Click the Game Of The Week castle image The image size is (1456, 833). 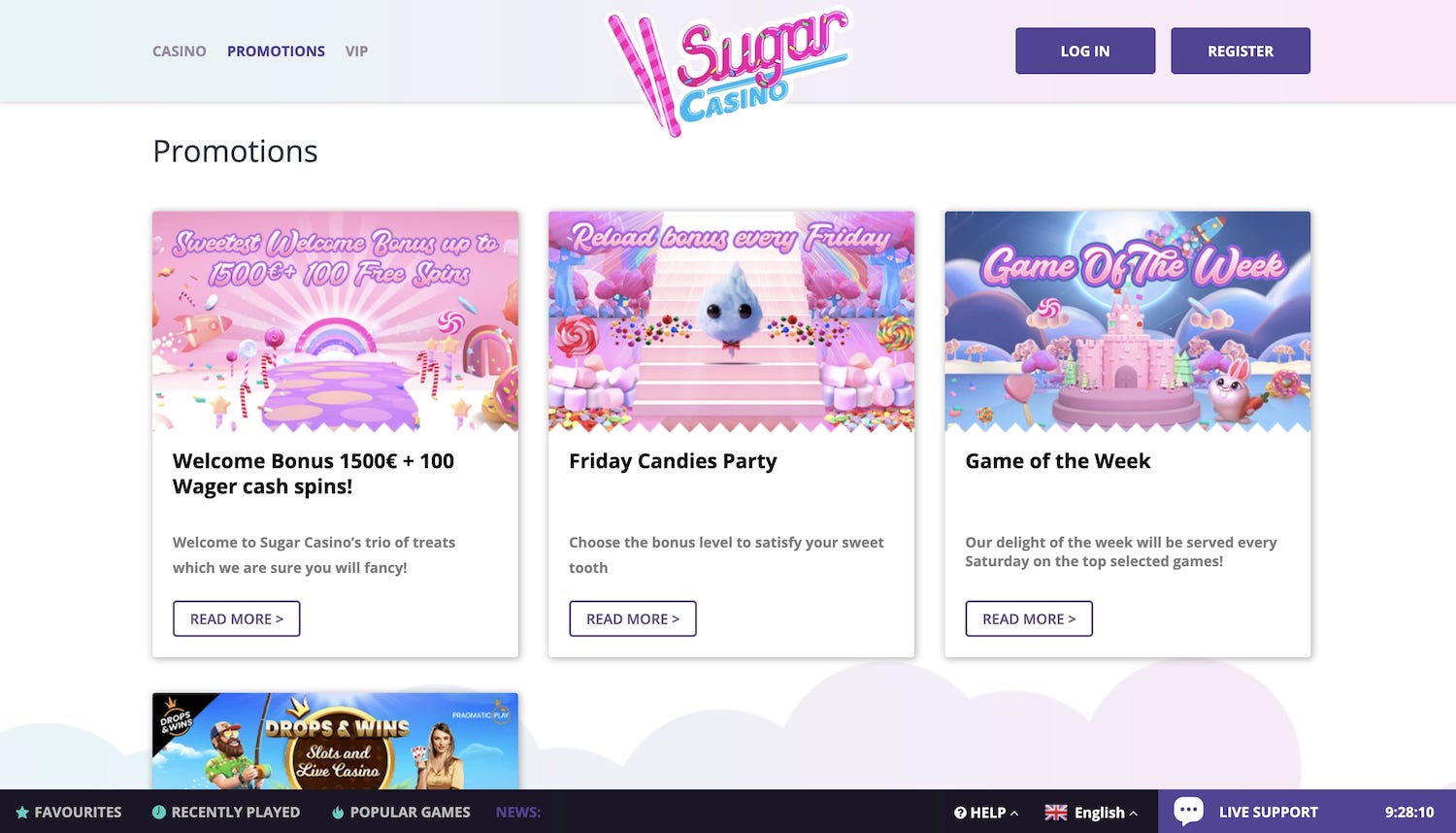1127,321
